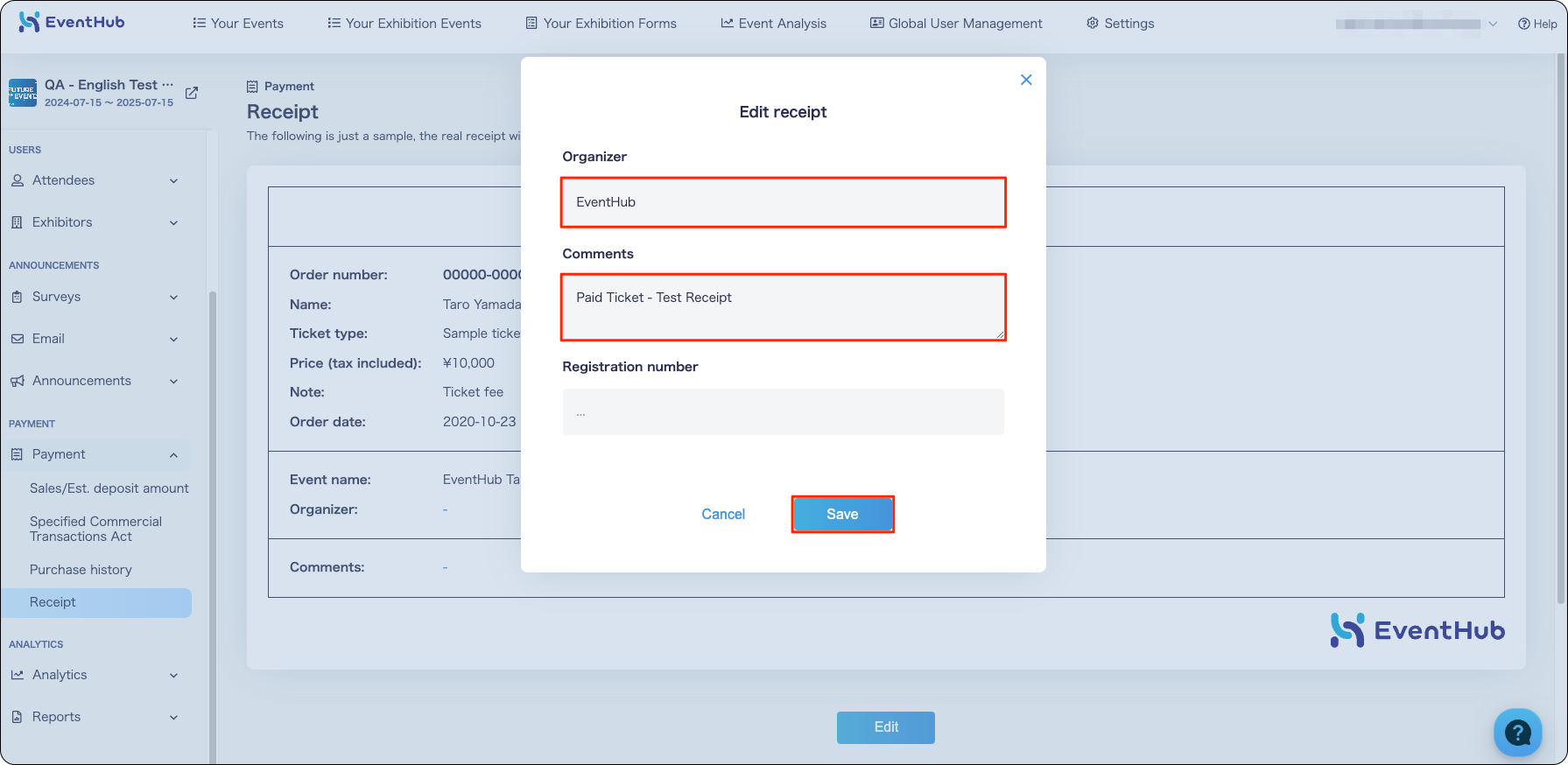The width and height of the screenshot is (1568, 765).
Task: Click the Email envelope sidebar icon
Action: coord(18,339)
